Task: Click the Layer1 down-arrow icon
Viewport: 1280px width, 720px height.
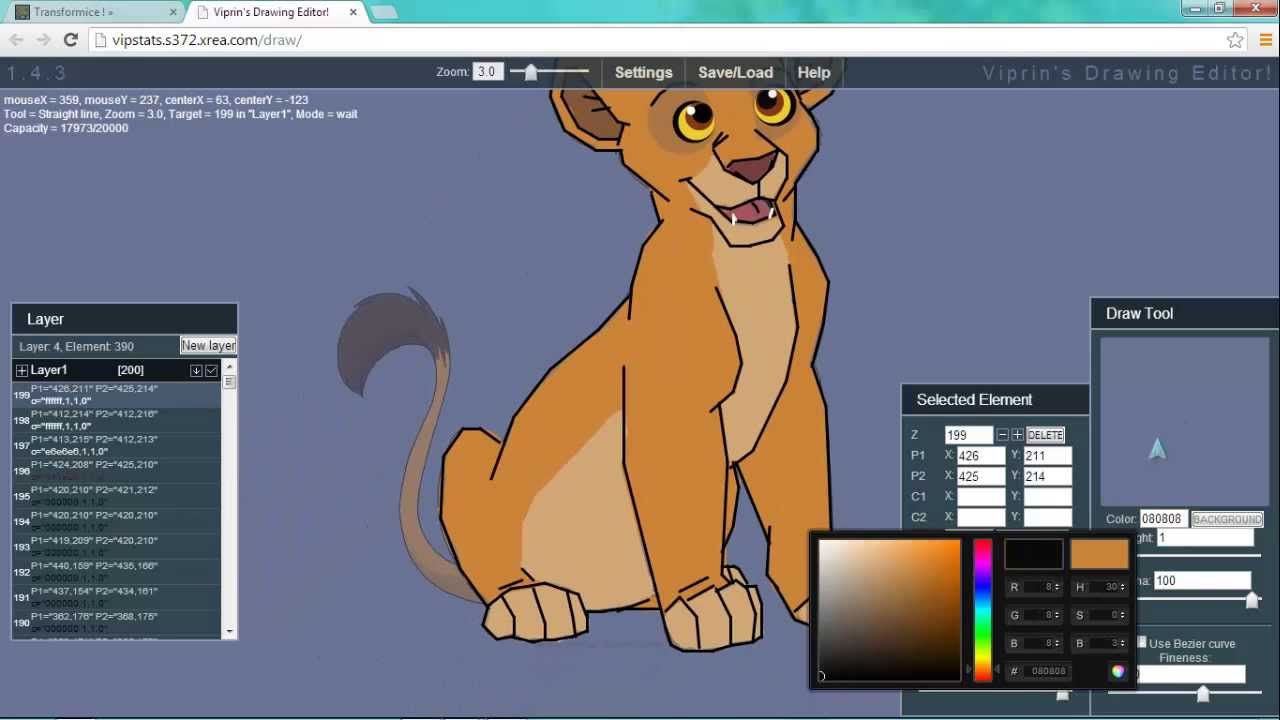Action: 196,370
